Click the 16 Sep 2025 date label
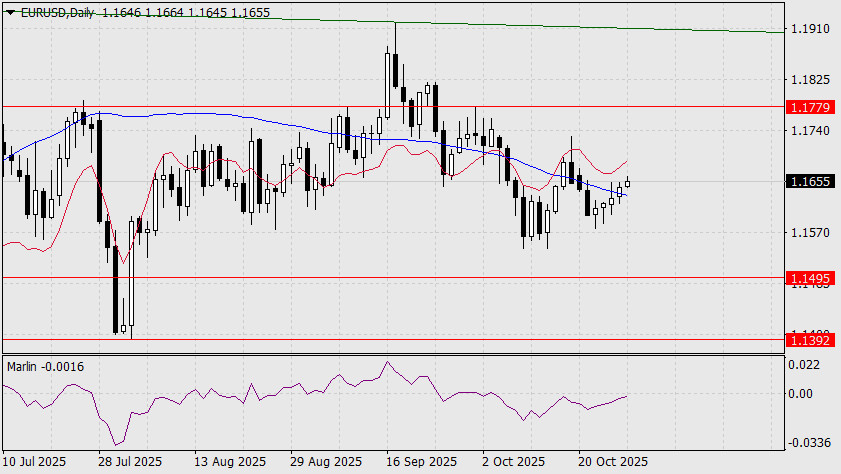Screen dimensions: 841x474 point(421,462)
